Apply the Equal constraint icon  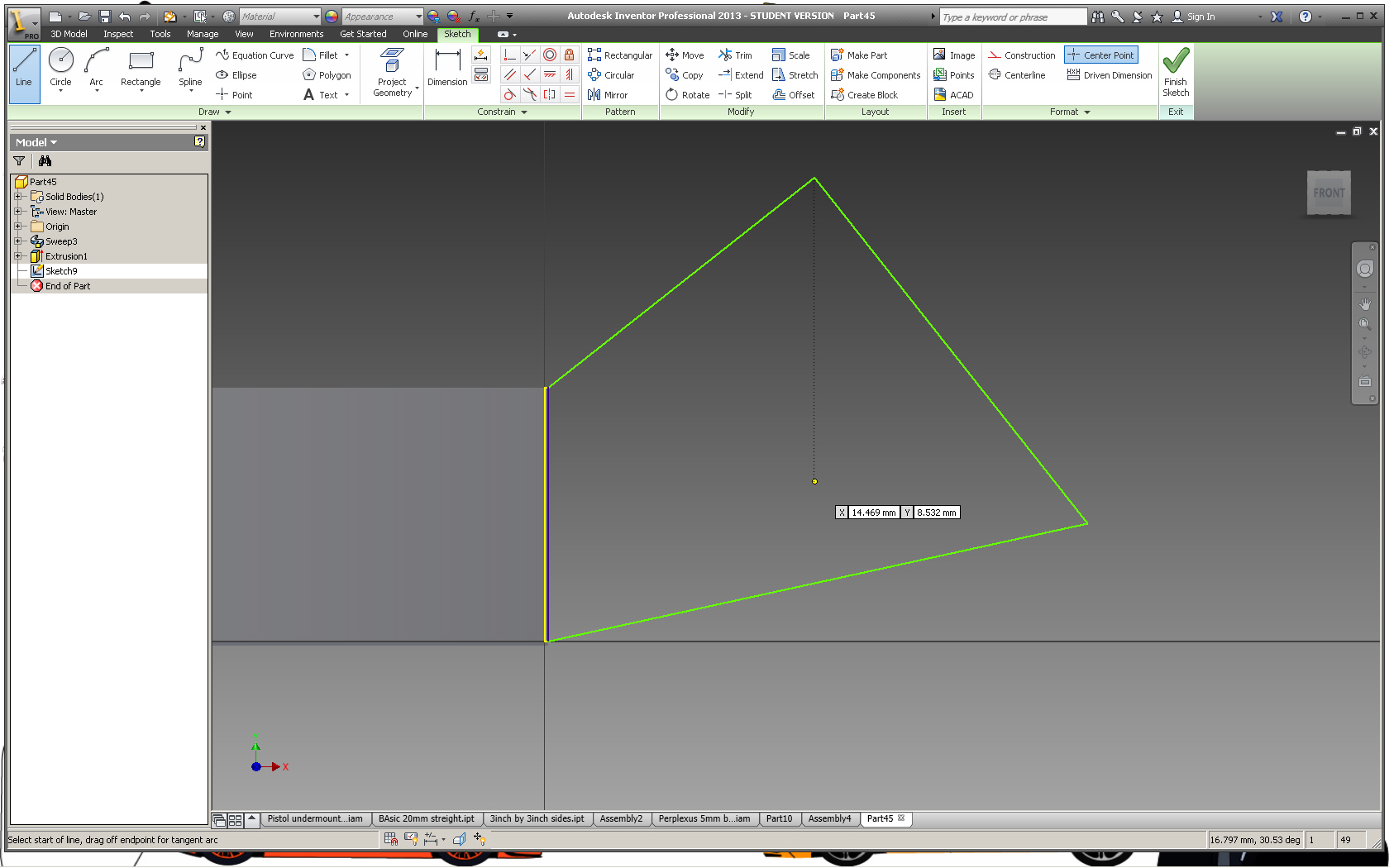pos(570,94)
